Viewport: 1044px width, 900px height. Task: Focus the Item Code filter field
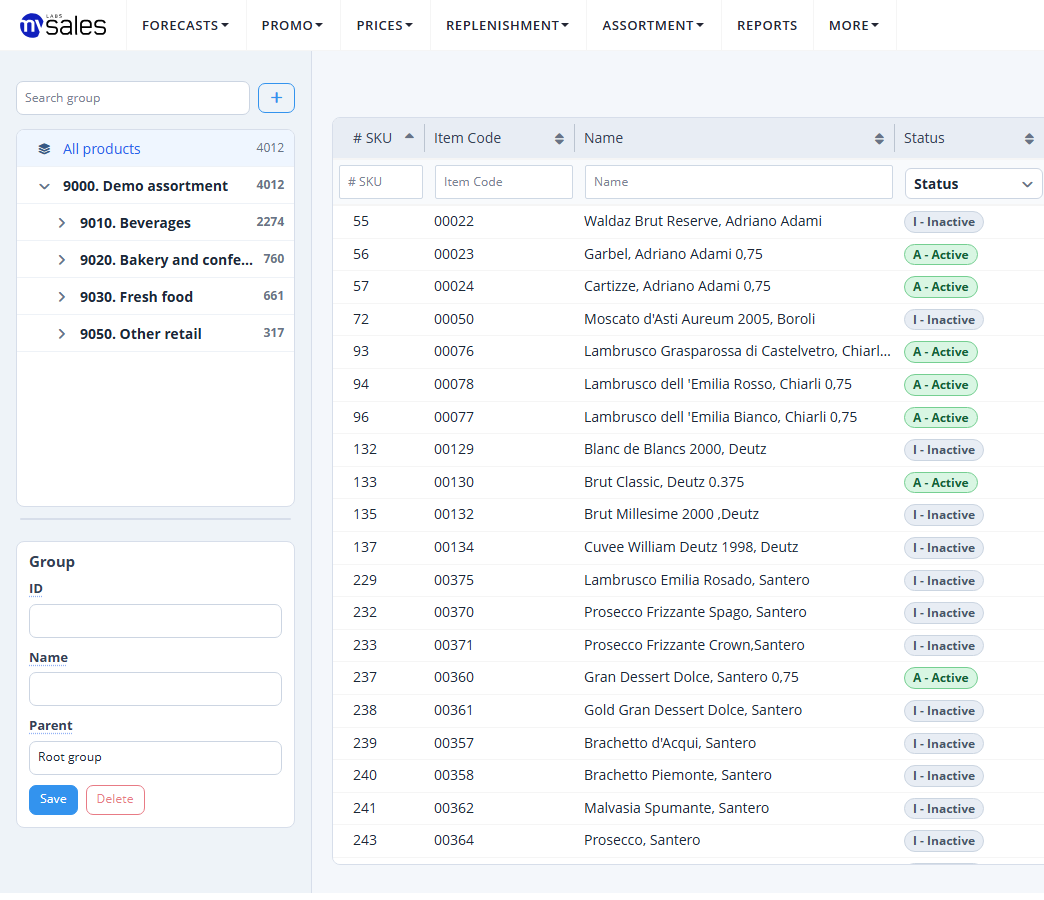503,182
